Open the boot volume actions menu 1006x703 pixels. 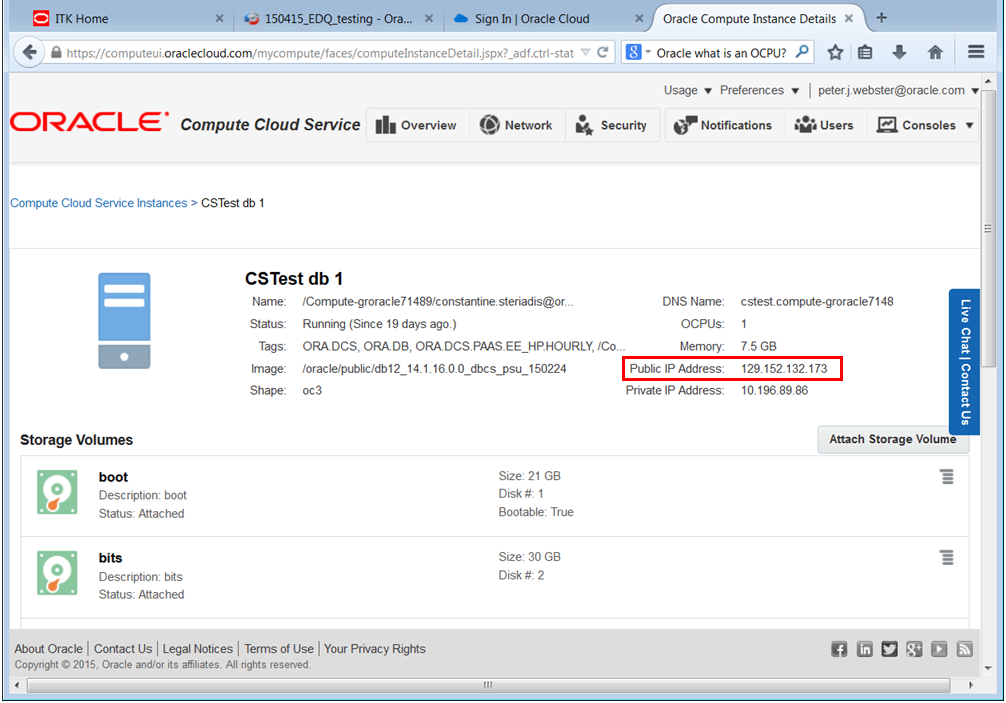point(946,477)
